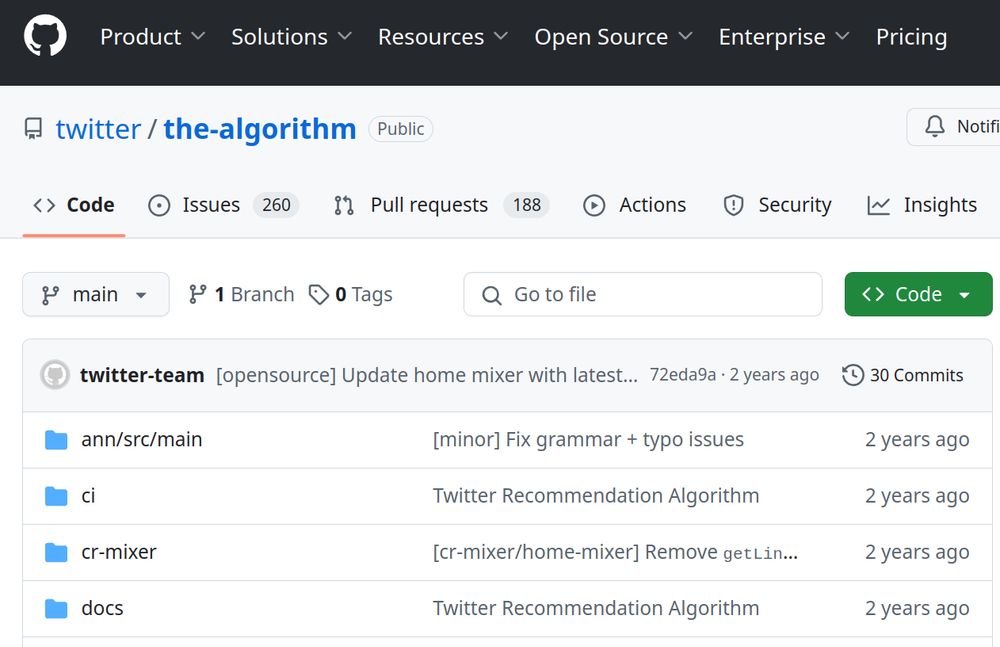The image size is (1000, 647).
Task: View the 0 Tags list
Action: pyautogui.click(x=351, y=294)
